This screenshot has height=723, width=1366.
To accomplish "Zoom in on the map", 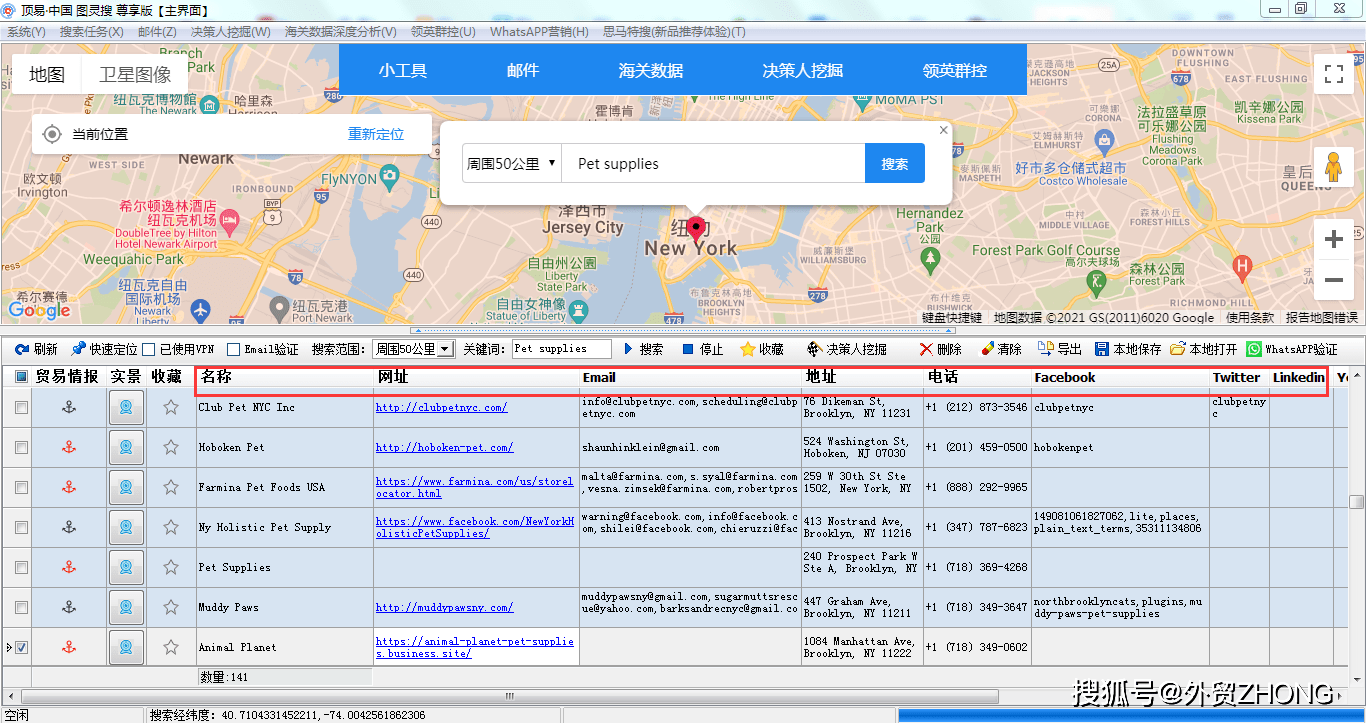I will coord(1333,240).
